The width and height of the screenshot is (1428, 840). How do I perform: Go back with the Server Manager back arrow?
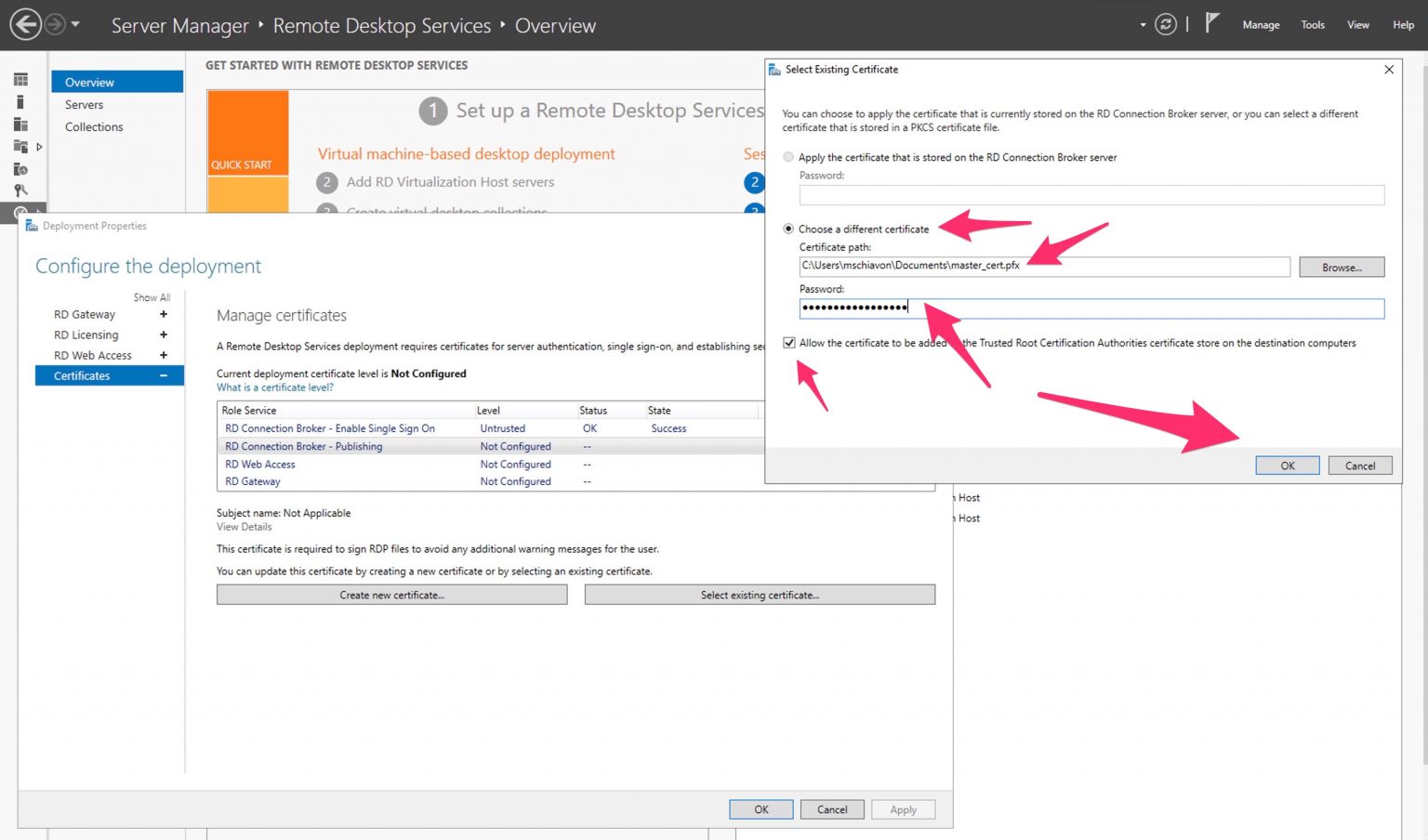pyautogui.click(x=25, y=24)
